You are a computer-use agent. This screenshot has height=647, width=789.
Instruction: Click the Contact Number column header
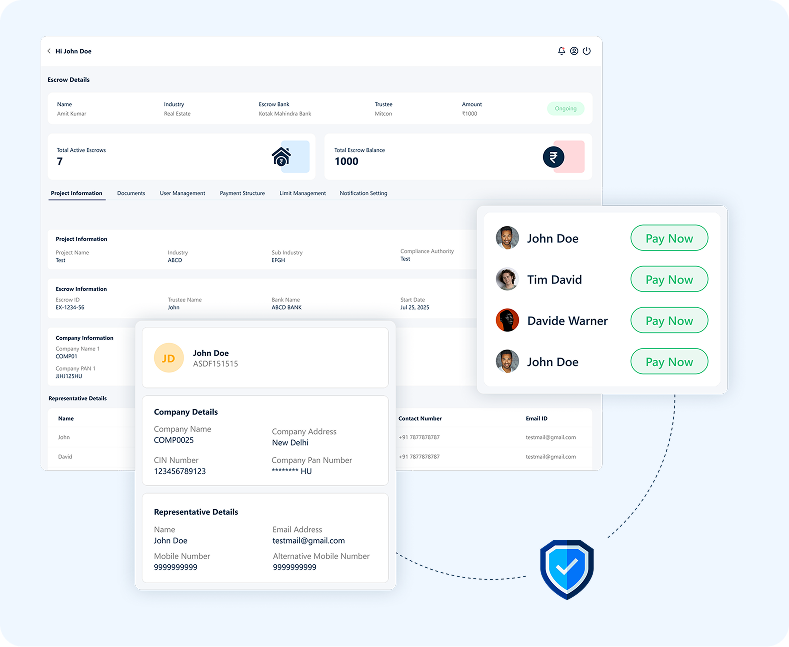420,419
